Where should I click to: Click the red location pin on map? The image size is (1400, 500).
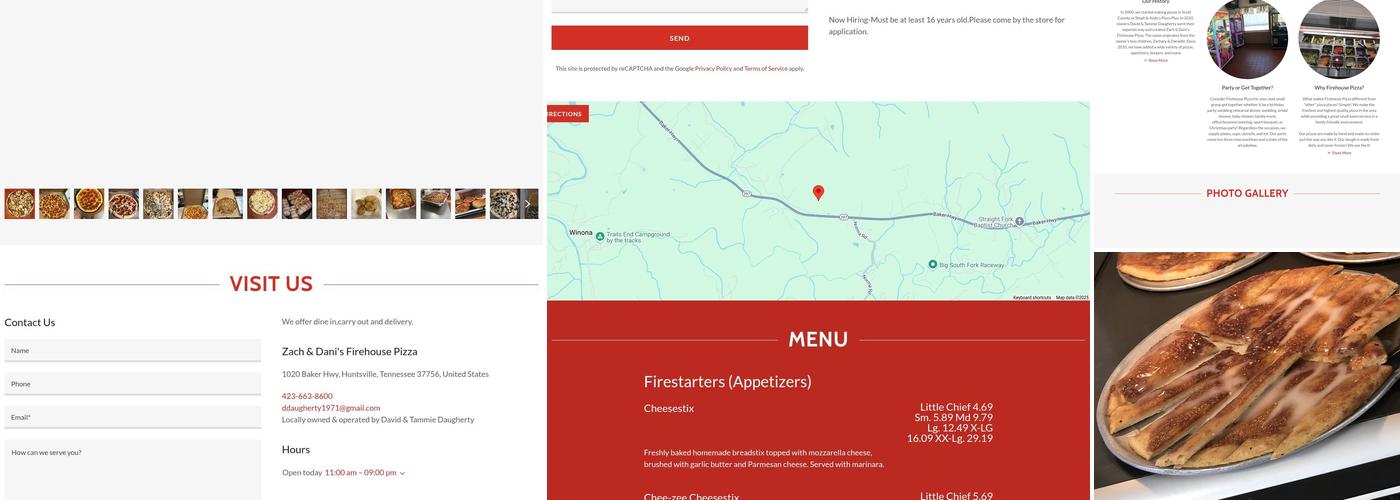(x=818, y=192)
